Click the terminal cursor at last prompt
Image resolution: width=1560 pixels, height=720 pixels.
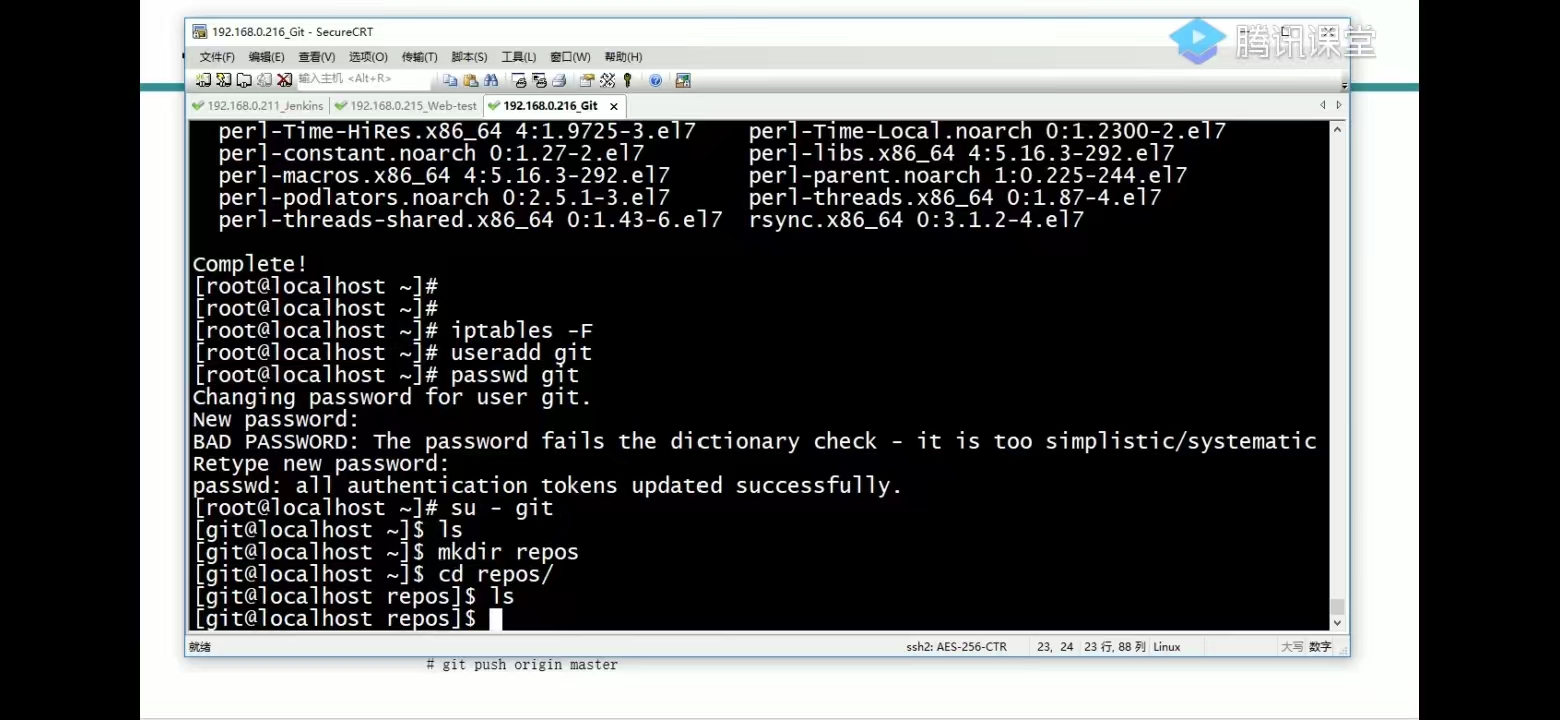click(x=496, y=619)
